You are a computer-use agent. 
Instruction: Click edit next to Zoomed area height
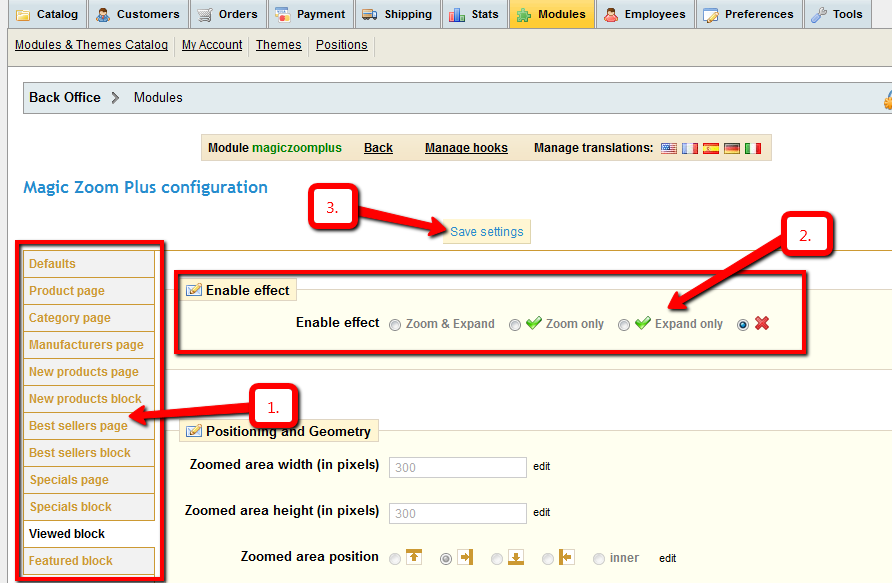[x=542, y=512]
